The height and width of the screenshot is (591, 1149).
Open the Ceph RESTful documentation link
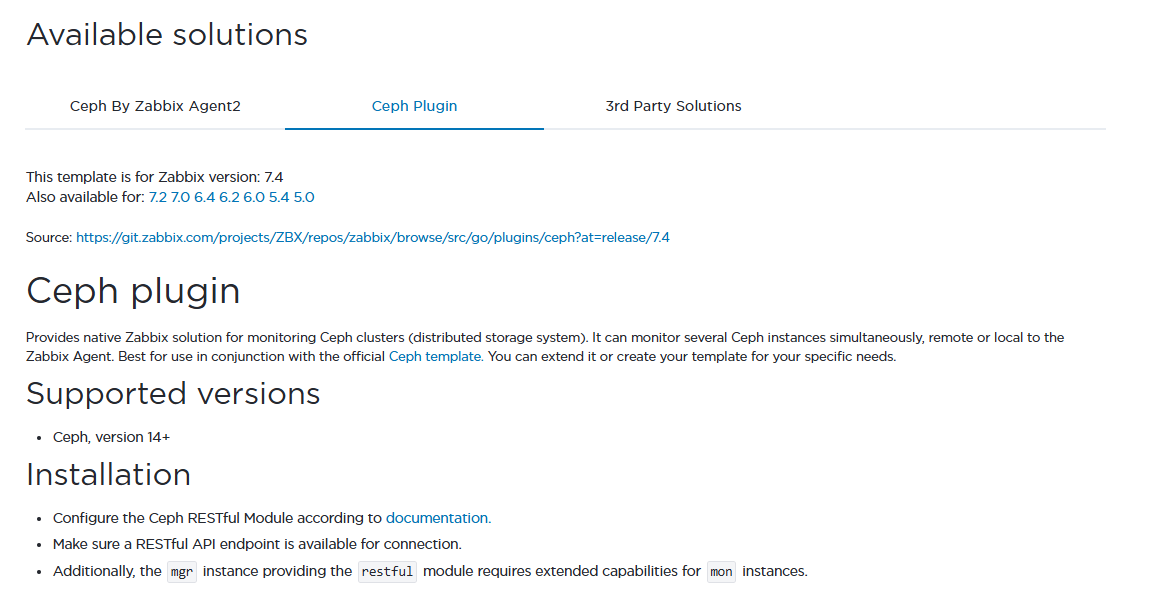click(x=438, y=518)
